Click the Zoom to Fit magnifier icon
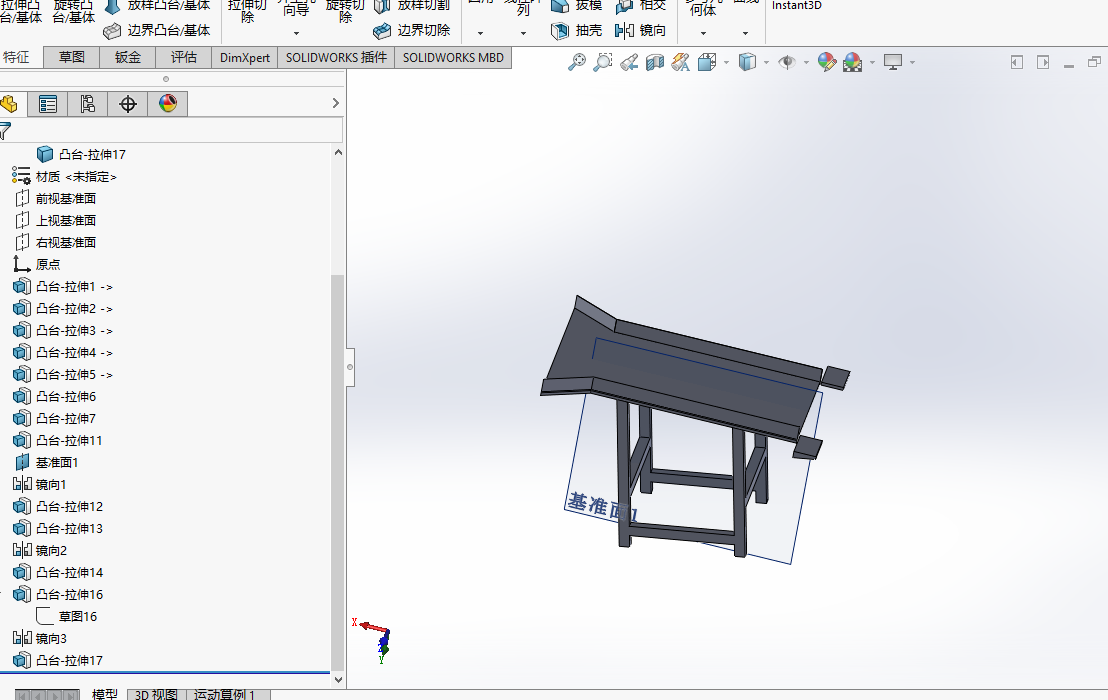 (577, 62)
